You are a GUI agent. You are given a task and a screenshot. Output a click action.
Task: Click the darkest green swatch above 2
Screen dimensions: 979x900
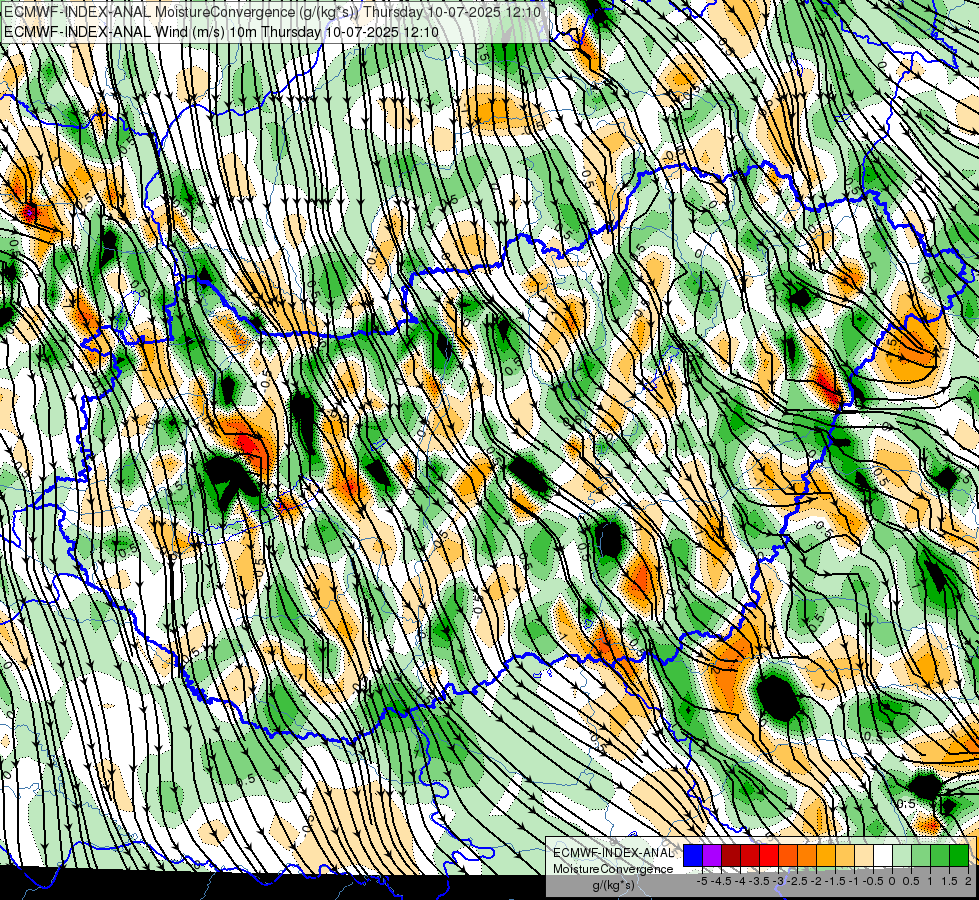(x=959, y=855)
